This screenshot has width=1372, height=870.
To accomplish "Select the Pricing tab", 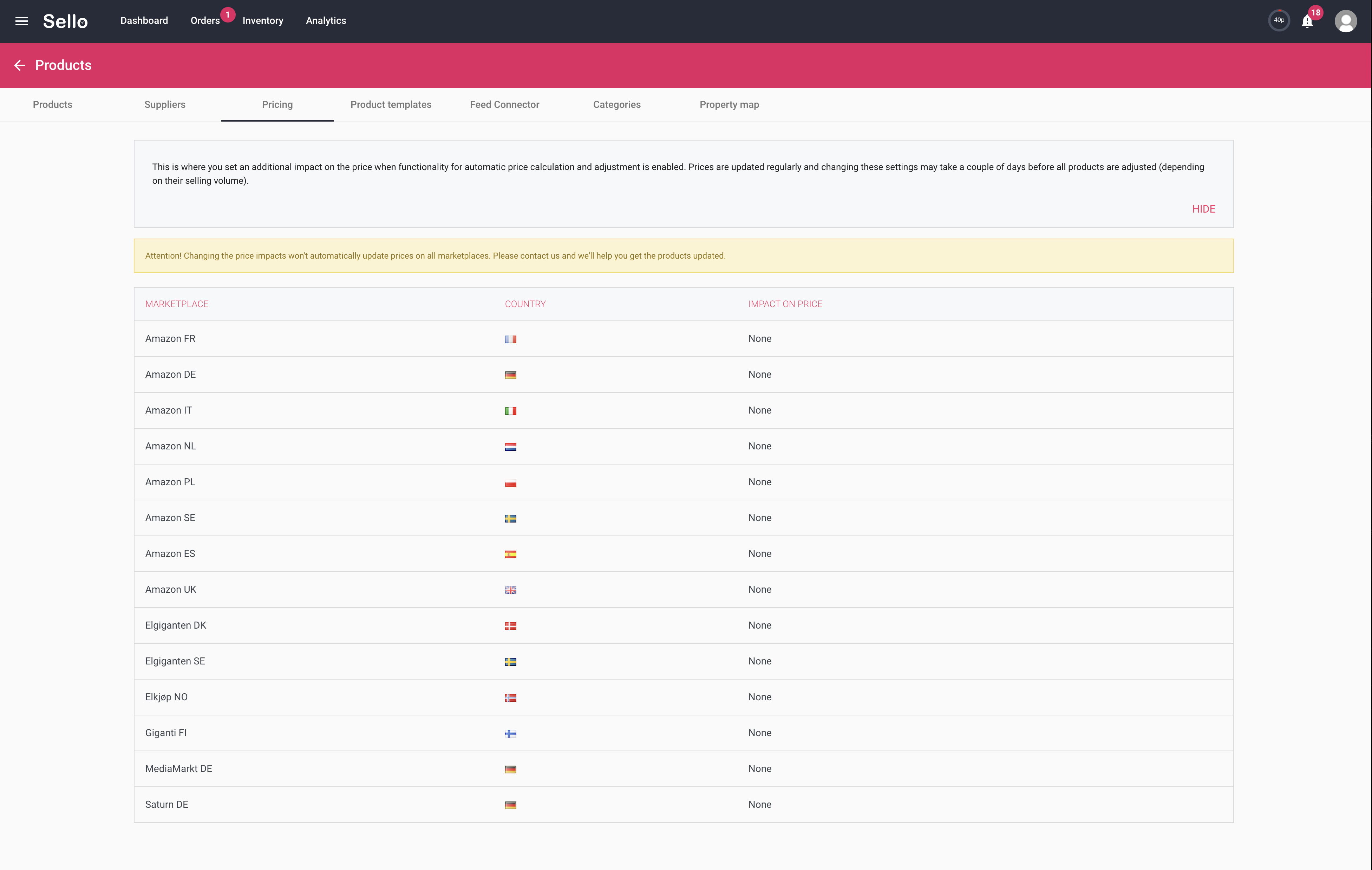I will [277, 104].
